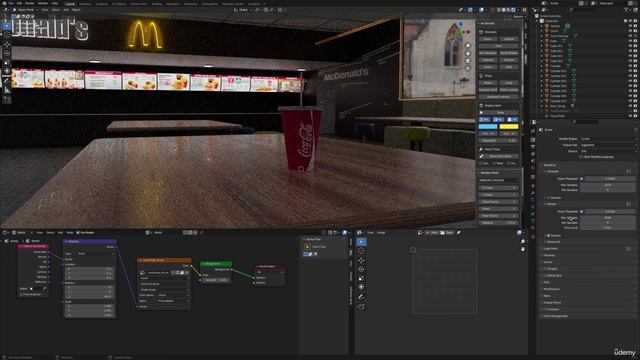Click Background node Strength value field
Screen dimensions: 640x360
point(216,280)
